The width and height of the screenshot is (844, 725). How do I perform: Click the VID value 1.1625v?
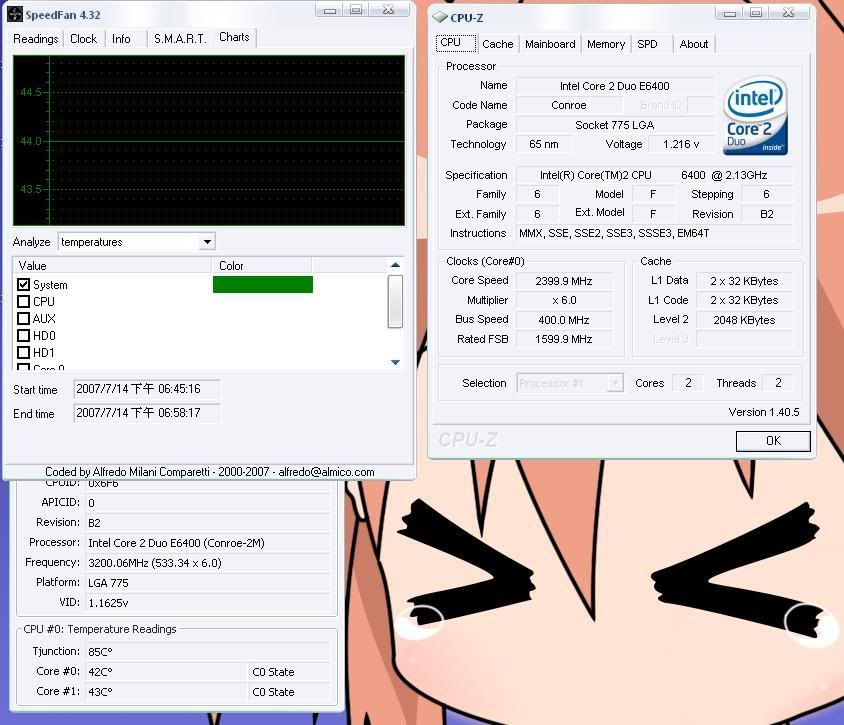click(208, 603)
